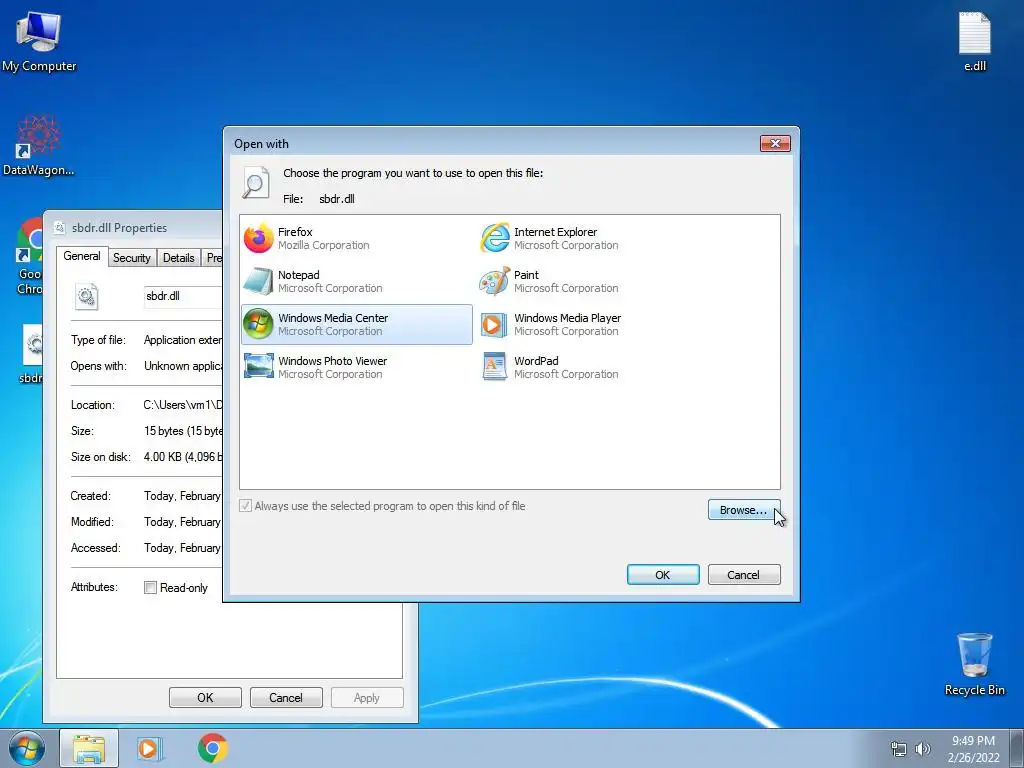Check the Read-only attribute box
The image size is (1024, 768).
pyautogui.click(x=150, y=587)
